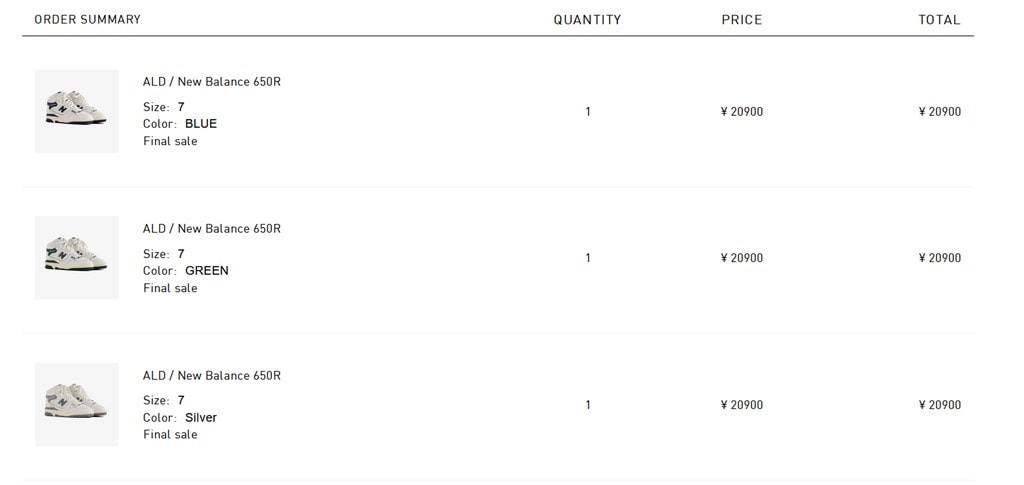Click the ¥ 20900 total in the Silver row
Viewport: 1024px width, 485px height.
939,405
